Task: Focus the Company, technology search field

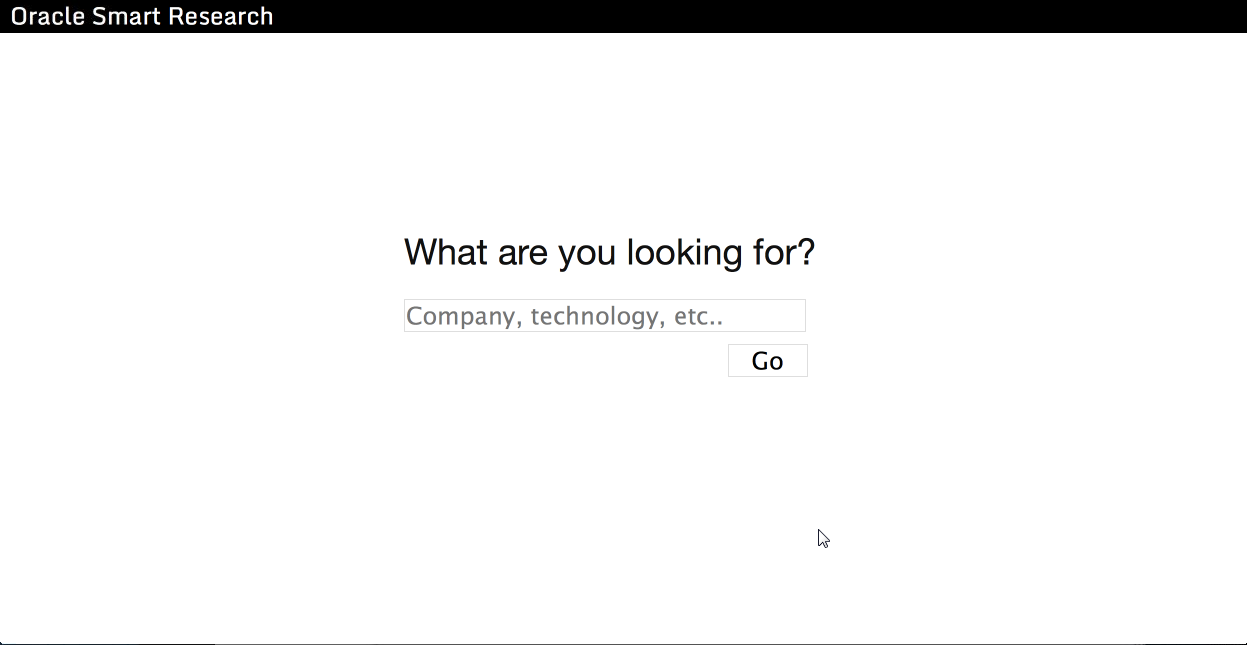Action: (x=604, y=316)
